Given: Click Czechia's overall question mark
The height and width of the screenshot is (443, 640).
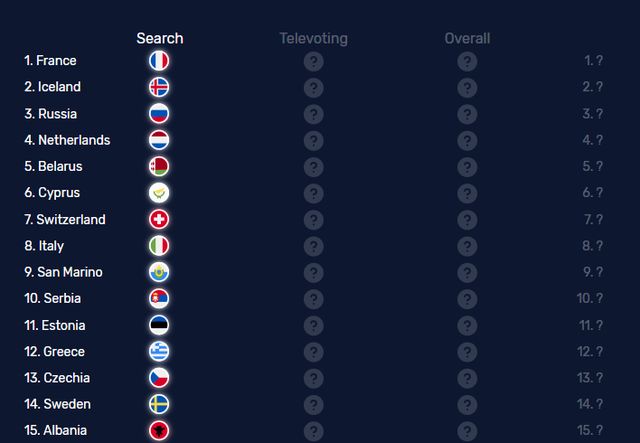Looking at the screenshot, I should pyautogui.click(x=467, y=378).
